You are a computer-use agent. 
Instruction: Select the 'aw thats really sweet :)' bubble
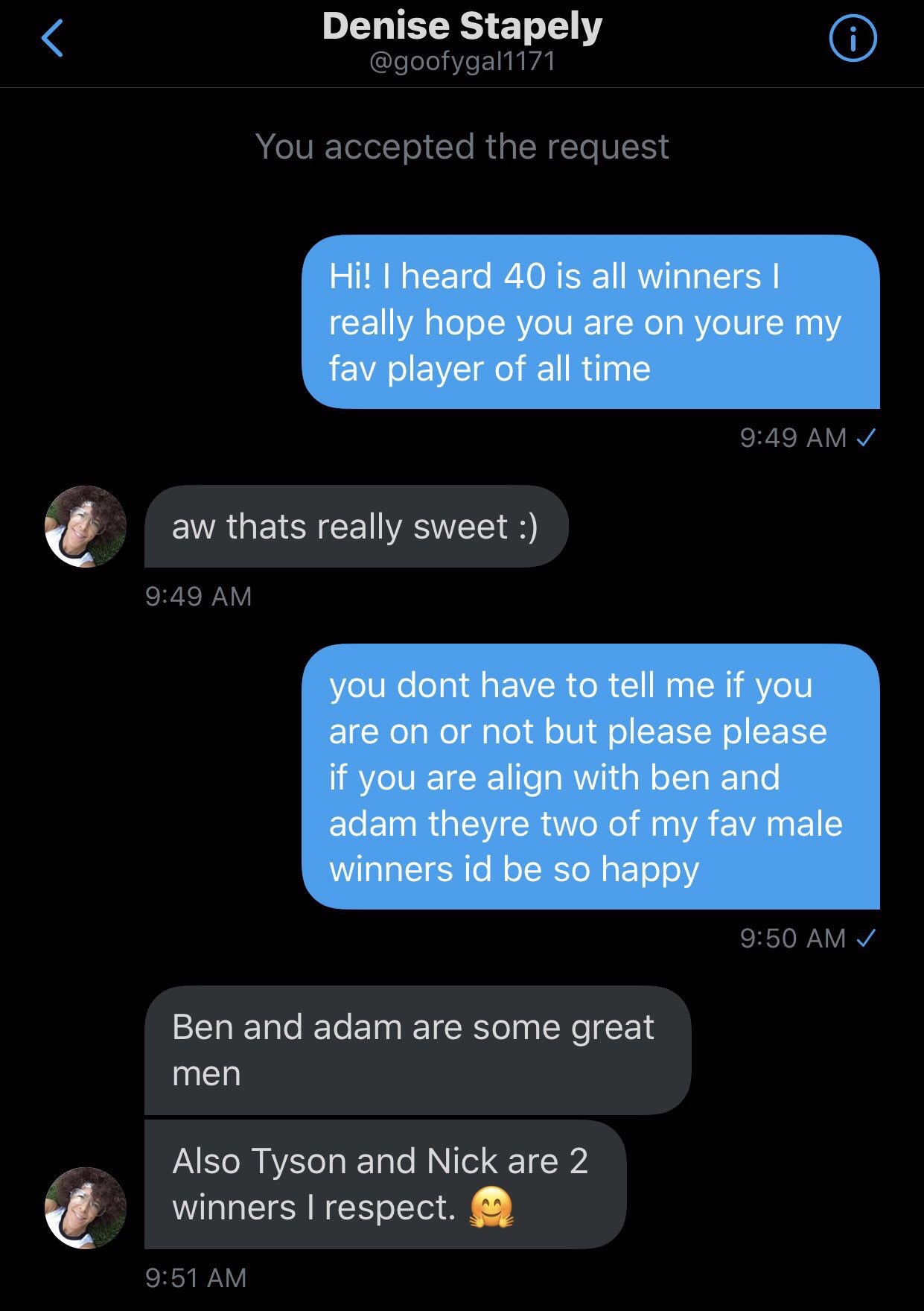(x=356, y=527)
